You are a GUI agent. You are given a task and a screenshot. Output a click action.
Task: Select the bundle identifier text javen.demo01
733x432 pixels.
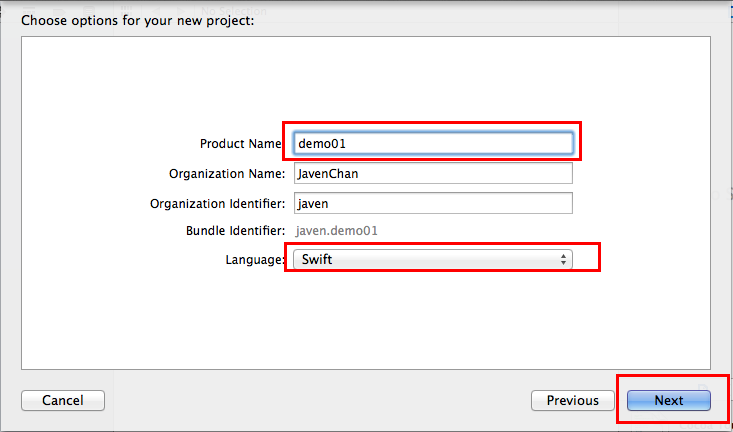337,231
